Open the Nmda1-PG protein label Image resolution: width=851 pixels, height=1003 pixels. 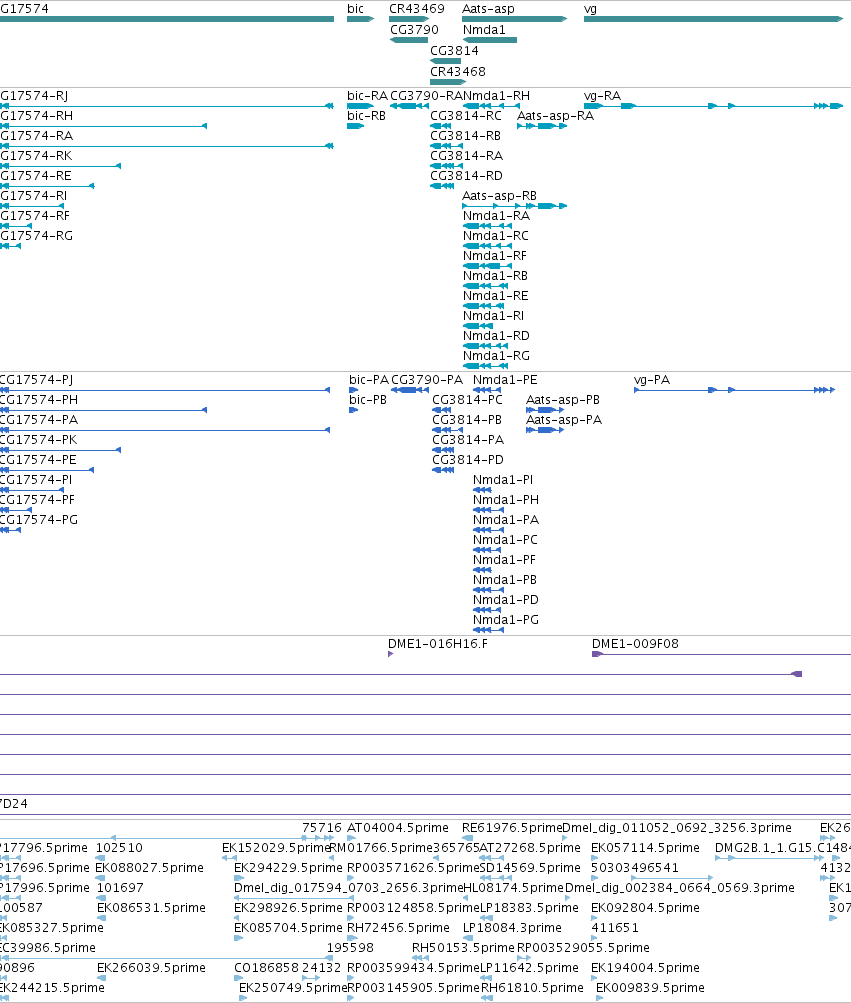tap(505, 620)
